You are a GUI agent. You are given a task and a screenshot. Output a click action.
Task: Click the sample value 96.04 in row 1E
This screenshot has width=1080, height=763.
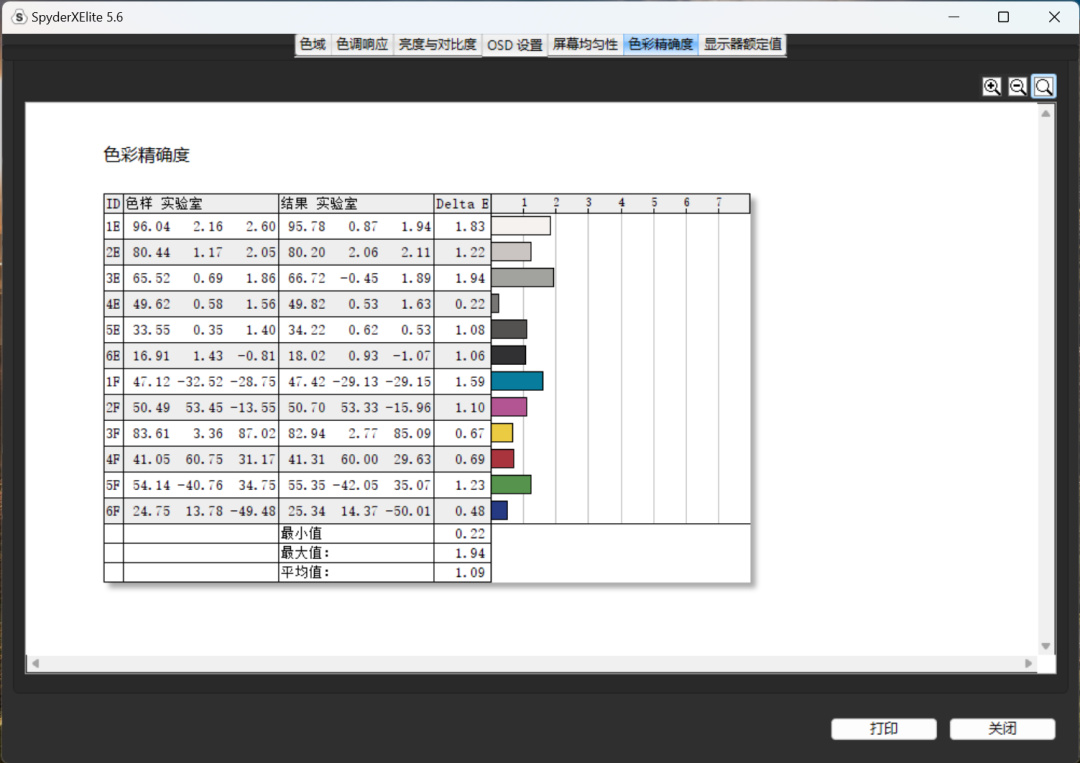click(151, 227)
